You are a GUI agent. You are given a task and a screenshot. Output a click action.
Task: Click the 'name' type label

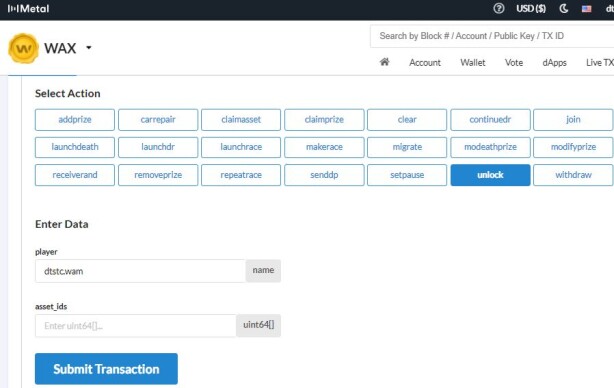[x=263, y=270]
